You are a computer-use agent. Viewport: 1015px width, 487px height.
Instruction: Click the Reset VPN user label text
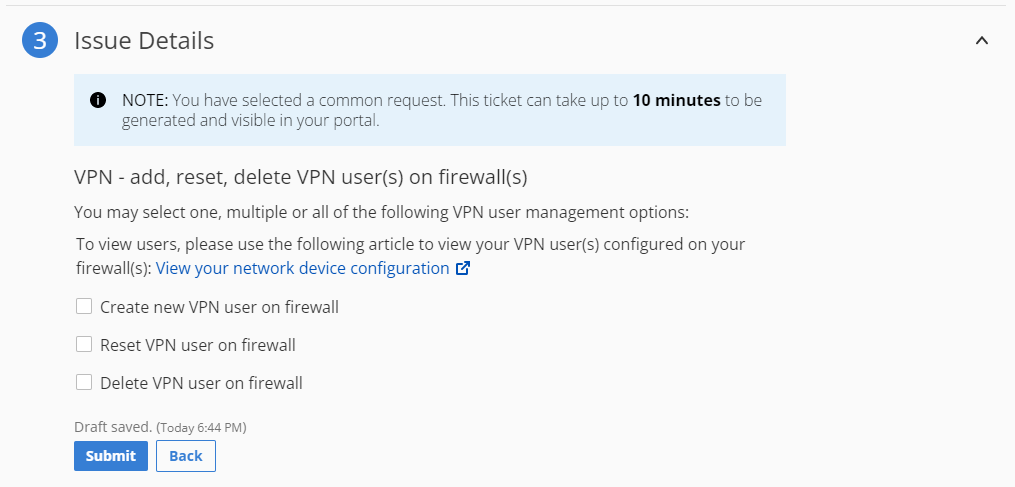[197, 345]
